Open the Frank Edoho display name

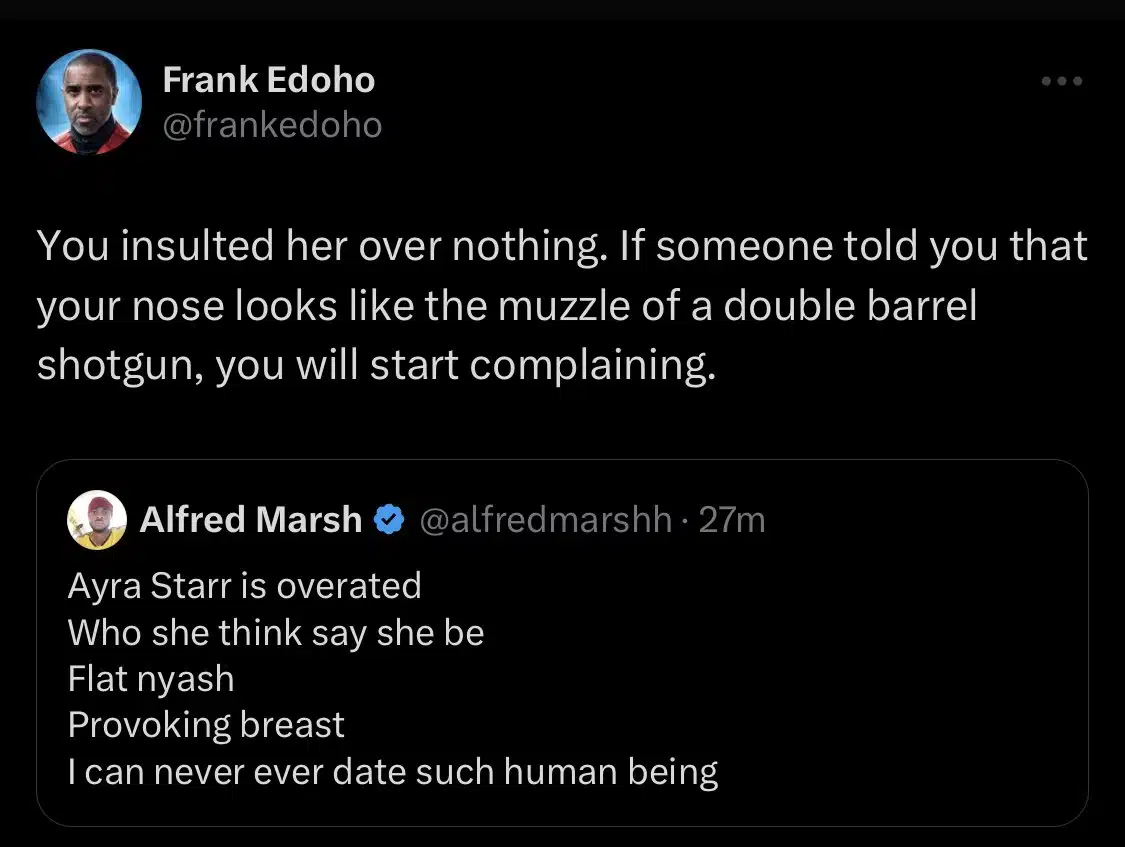268,80
